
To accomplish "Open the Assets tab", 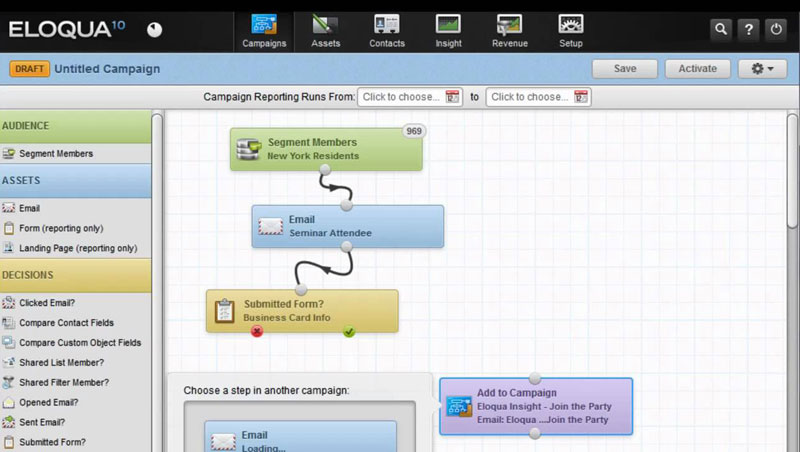I will tap(326, 32).
